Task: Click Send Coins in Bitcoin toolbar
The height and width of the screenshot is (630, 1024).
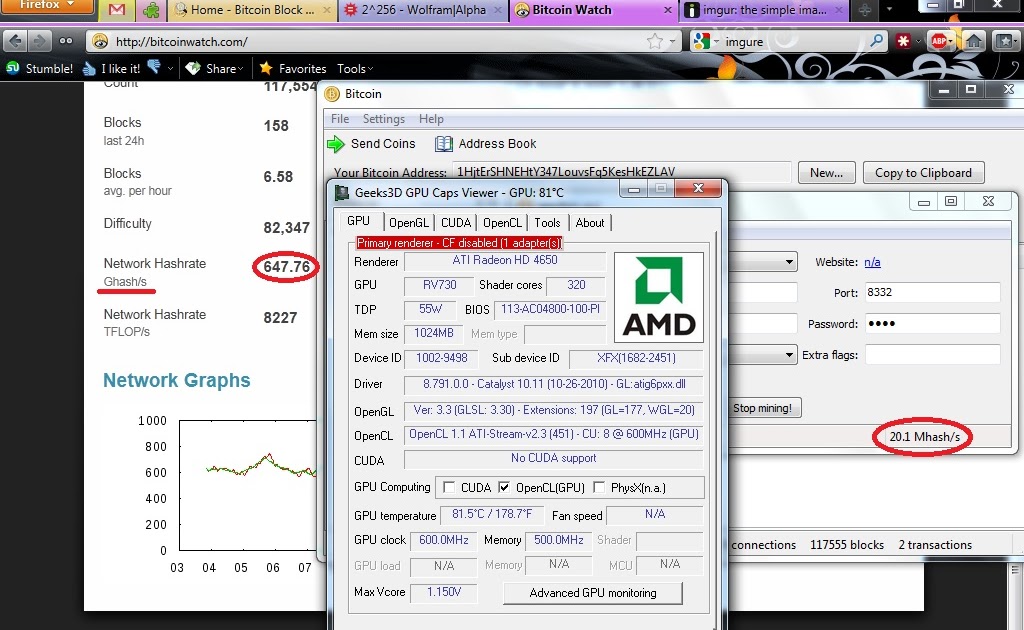Action: [371, 144]
